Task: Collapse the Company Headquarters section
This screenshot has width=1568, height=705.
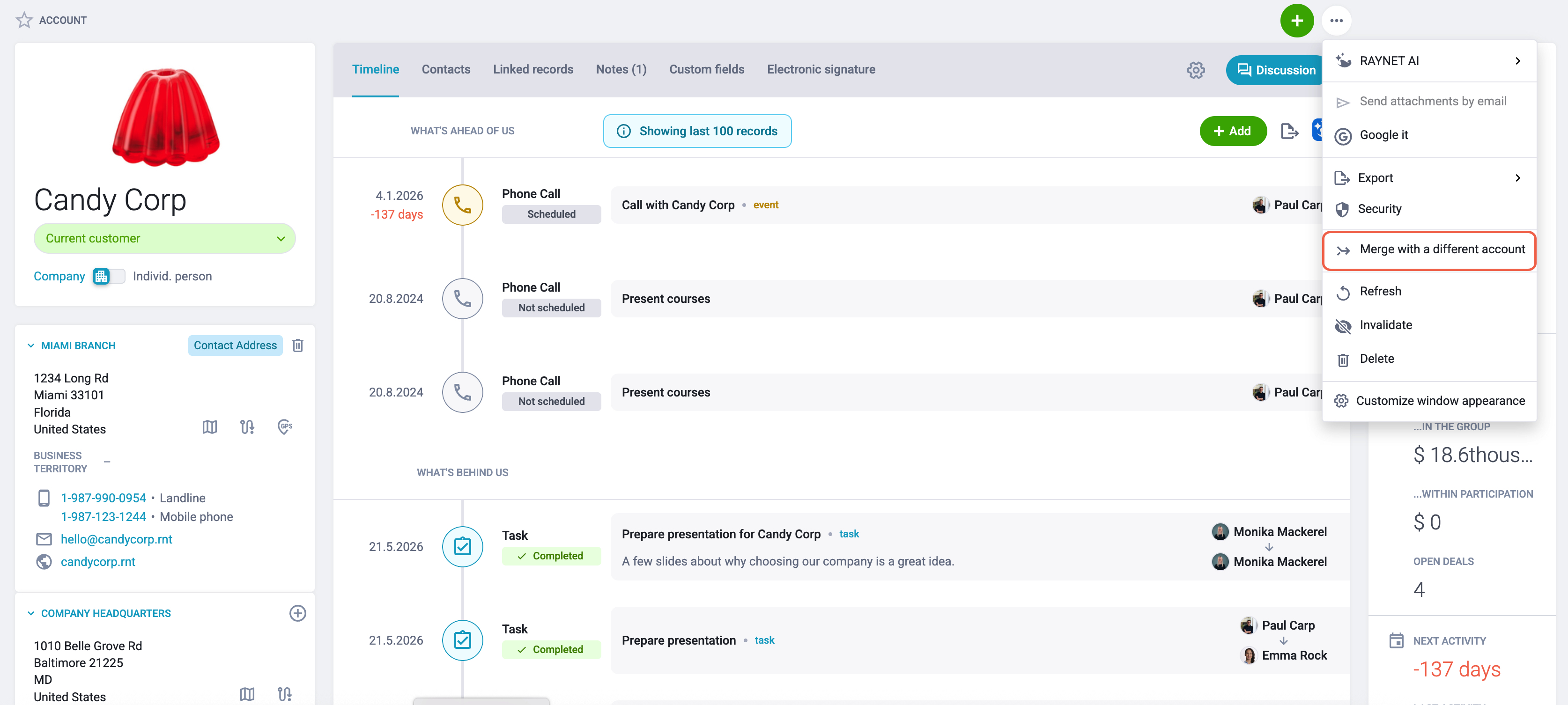Action: coord(30,613)
